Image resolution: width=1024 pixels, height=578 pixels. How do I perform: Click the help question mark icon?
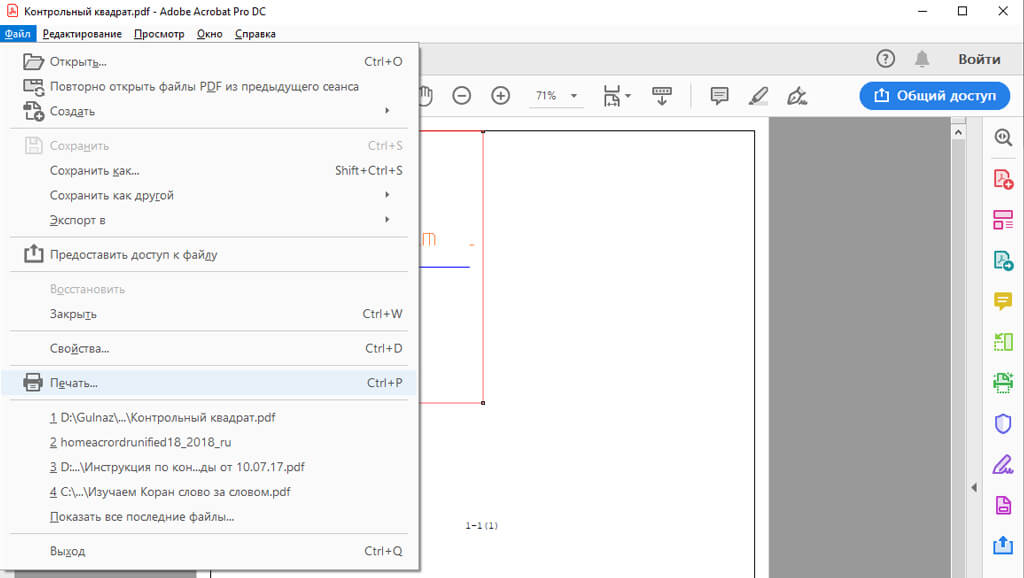885,59
